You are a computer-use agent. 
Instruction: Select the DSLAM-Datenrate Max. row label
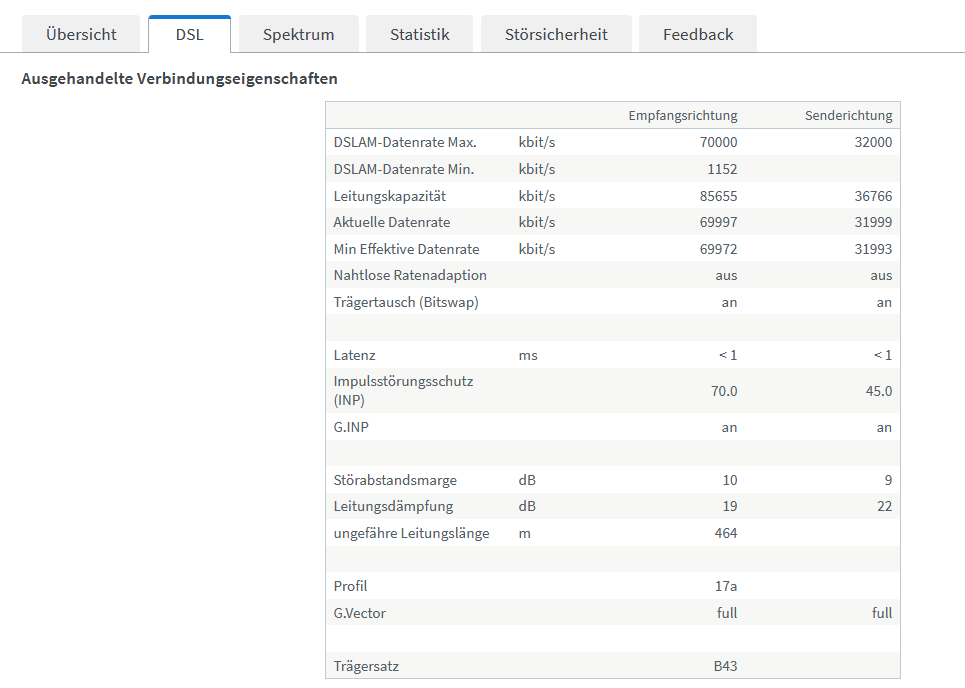[x=405, y=142]
